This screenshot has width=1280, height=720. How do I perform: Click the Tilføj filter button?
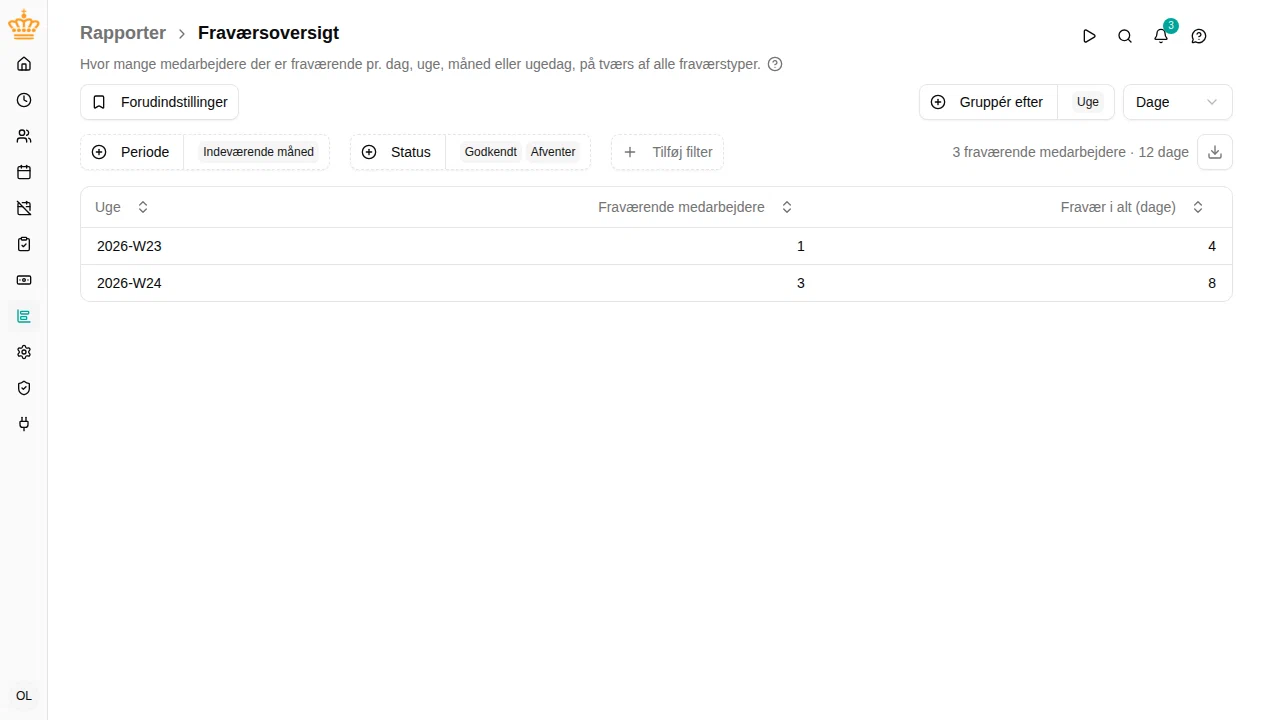tap(667, 152)
